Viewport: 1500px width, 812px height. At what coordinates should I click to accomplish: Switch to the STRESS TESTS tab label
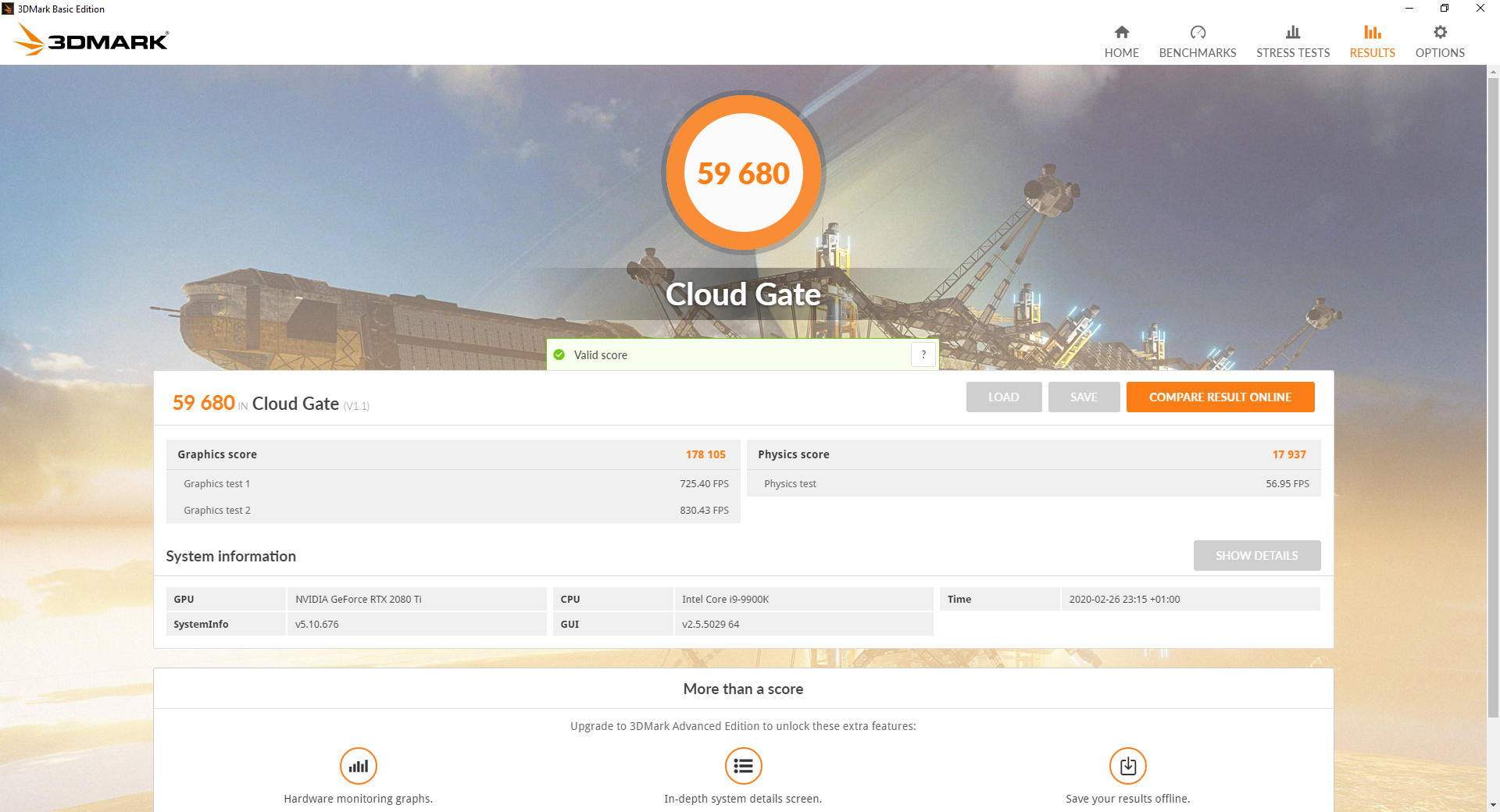pyautogui.click(x=1293, y=53)
